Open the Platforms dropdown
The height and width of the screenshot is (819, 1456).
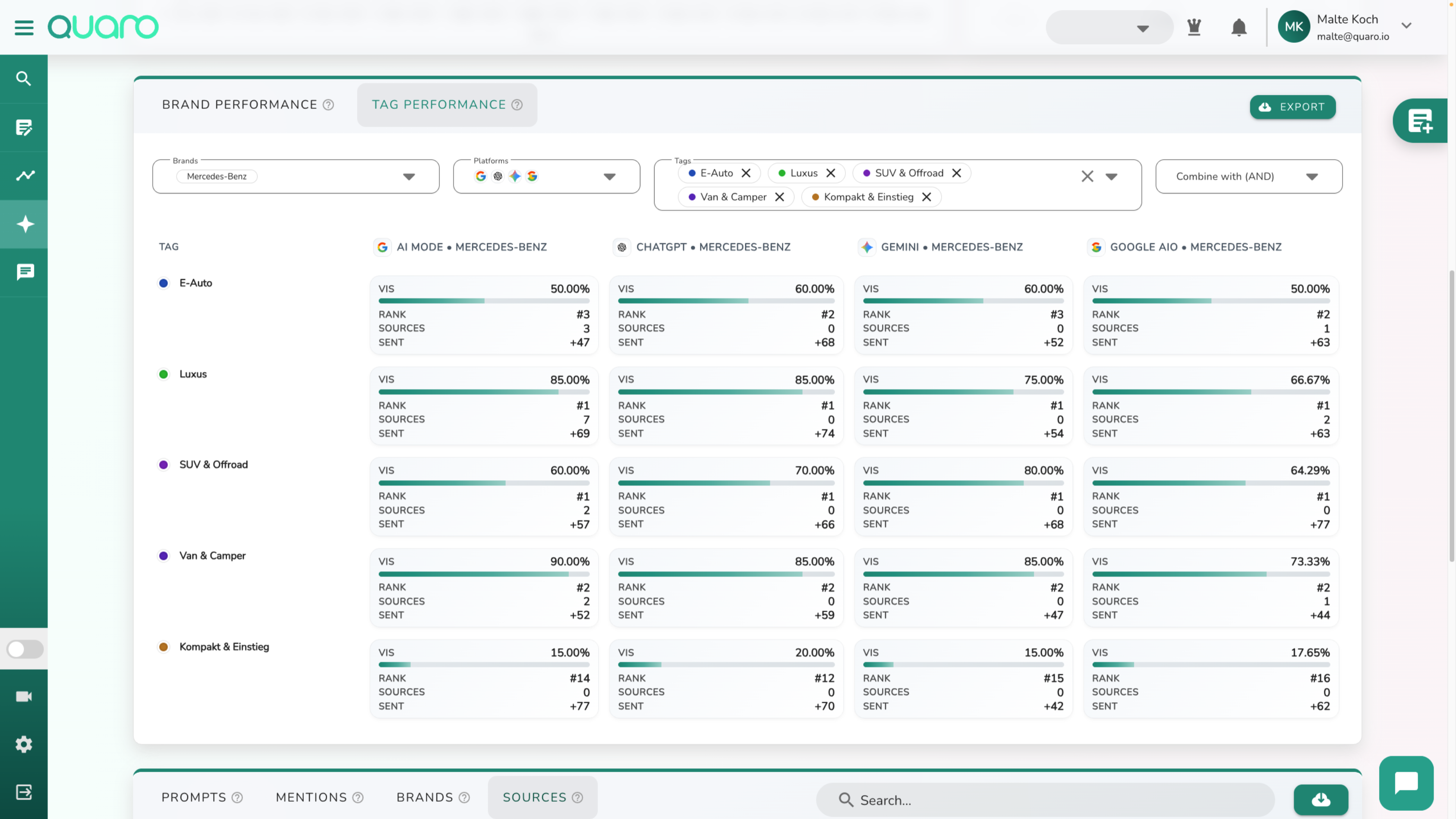click(x=609, y=177)
